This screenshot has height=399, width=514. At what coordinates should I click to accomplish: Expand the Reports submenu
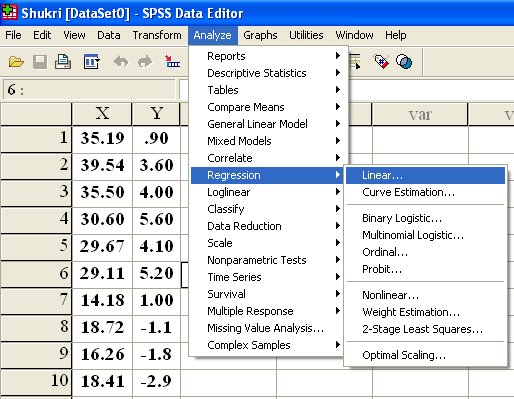point(267,56)
